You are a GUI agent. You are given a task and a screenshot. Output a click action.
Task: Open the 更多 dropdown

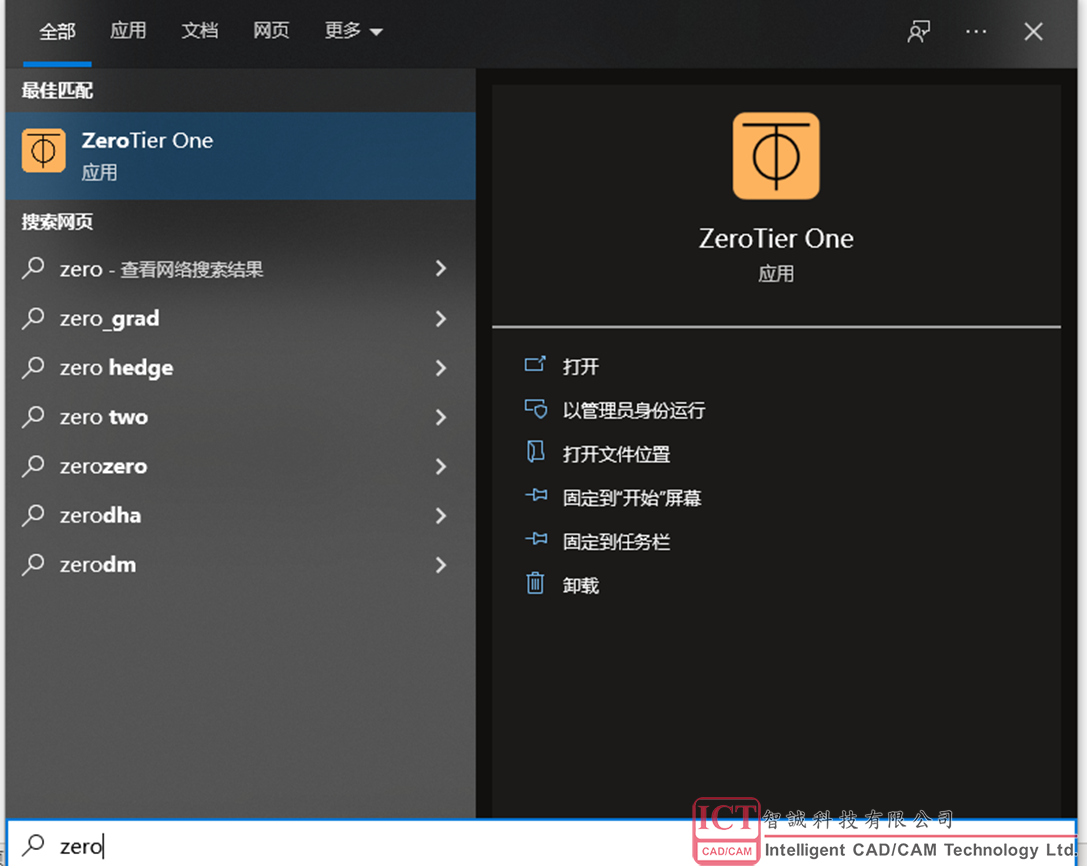click(x=354, y=31)
